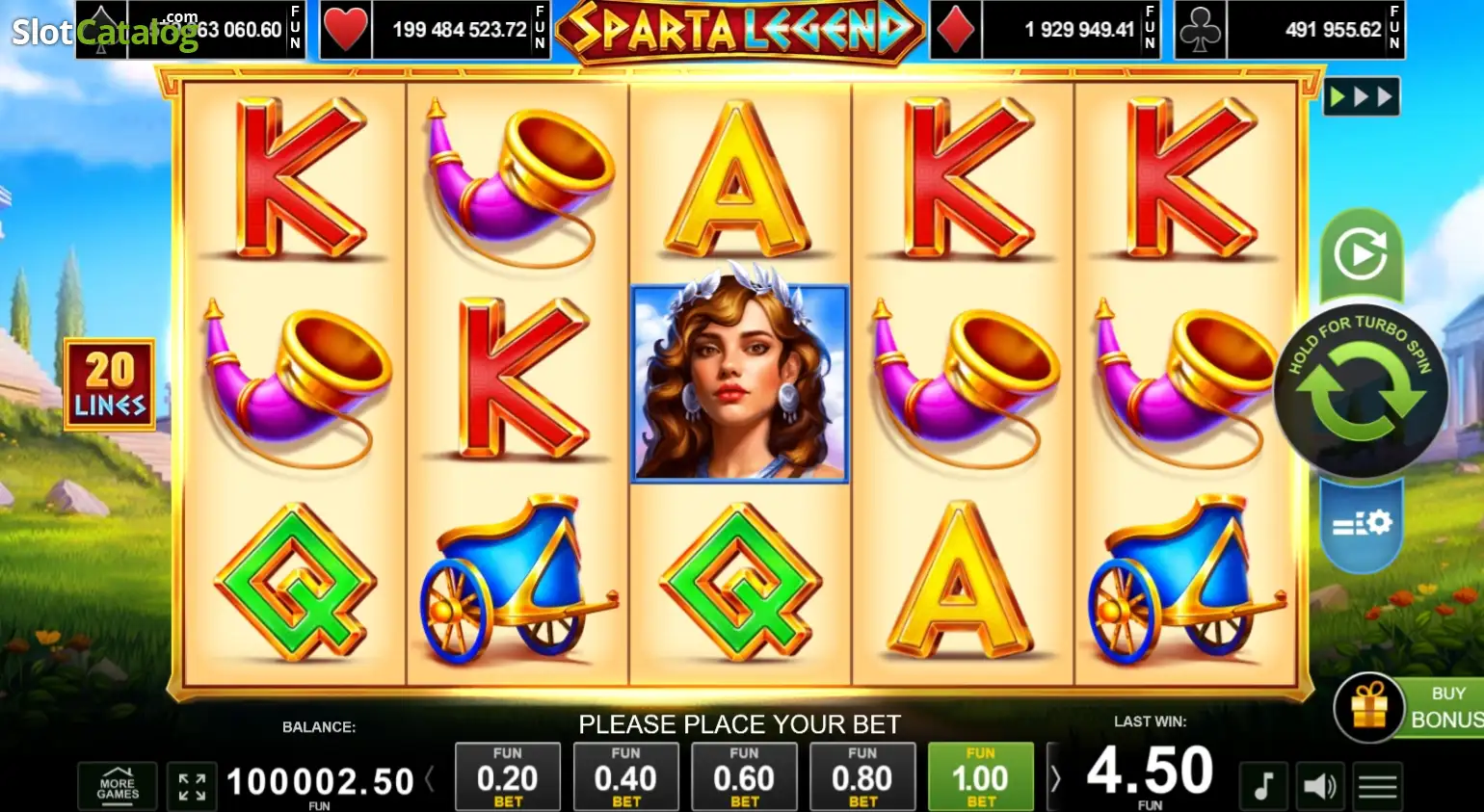Expand lower bets with the left chevron
Image resolution: width=1484 pixels, height=812 pixels.
click(430, 778)
